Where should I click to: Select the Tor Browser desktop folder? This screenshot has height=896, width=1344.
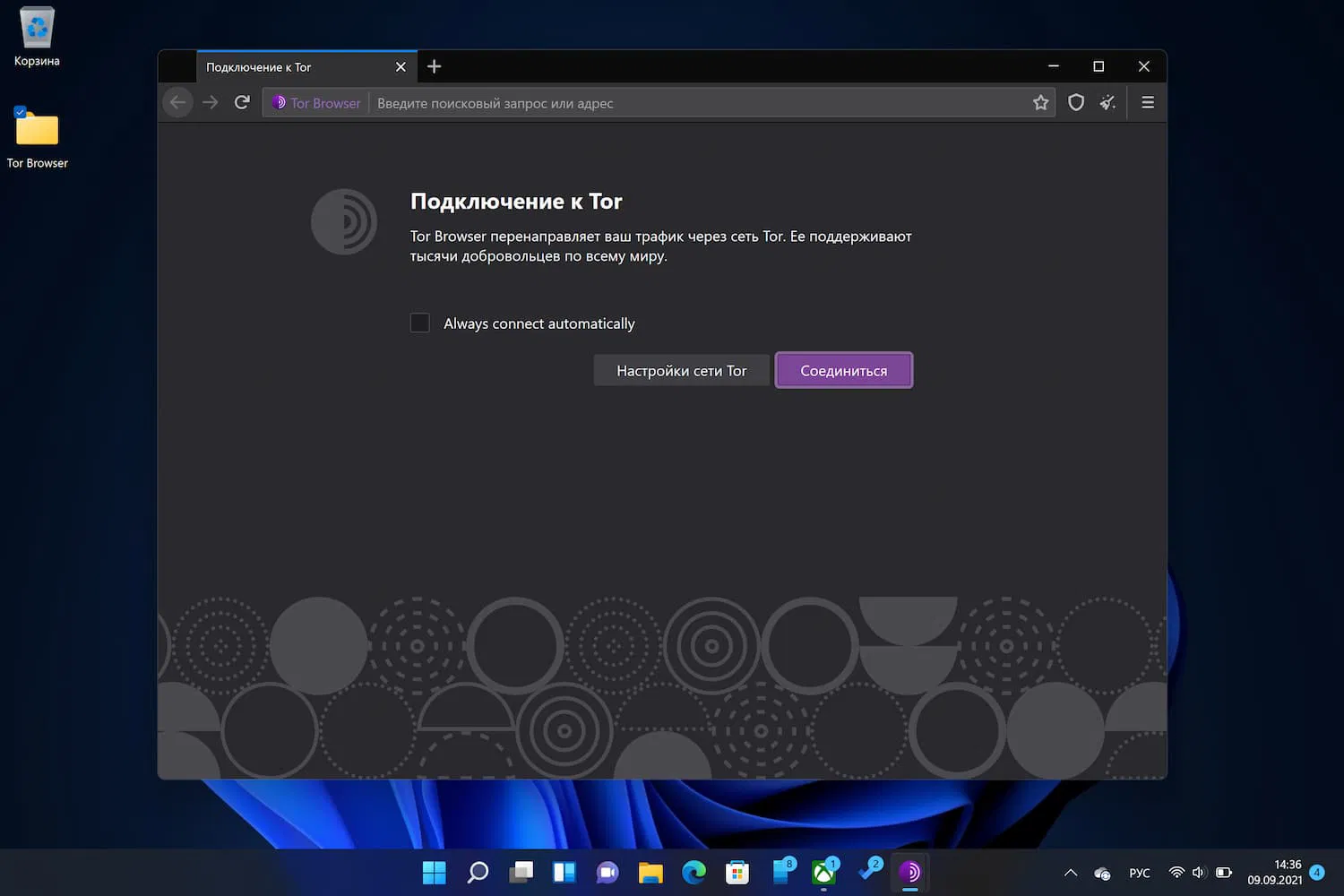[x=37, y=138]
